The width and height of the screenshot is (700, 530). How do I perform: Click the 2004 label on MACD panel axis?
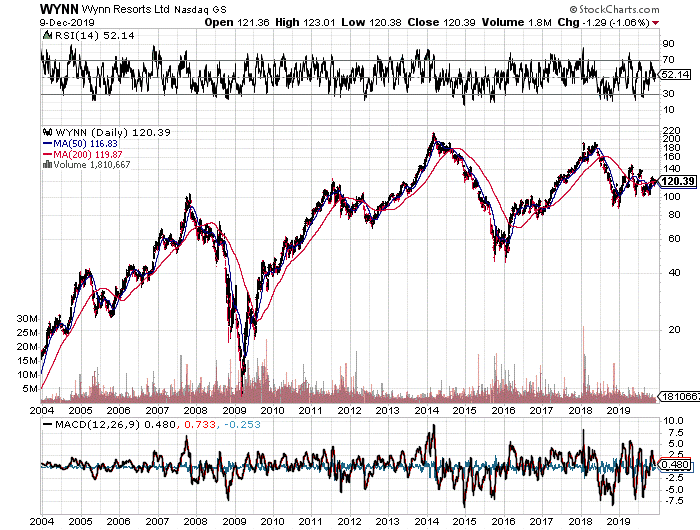42,521
